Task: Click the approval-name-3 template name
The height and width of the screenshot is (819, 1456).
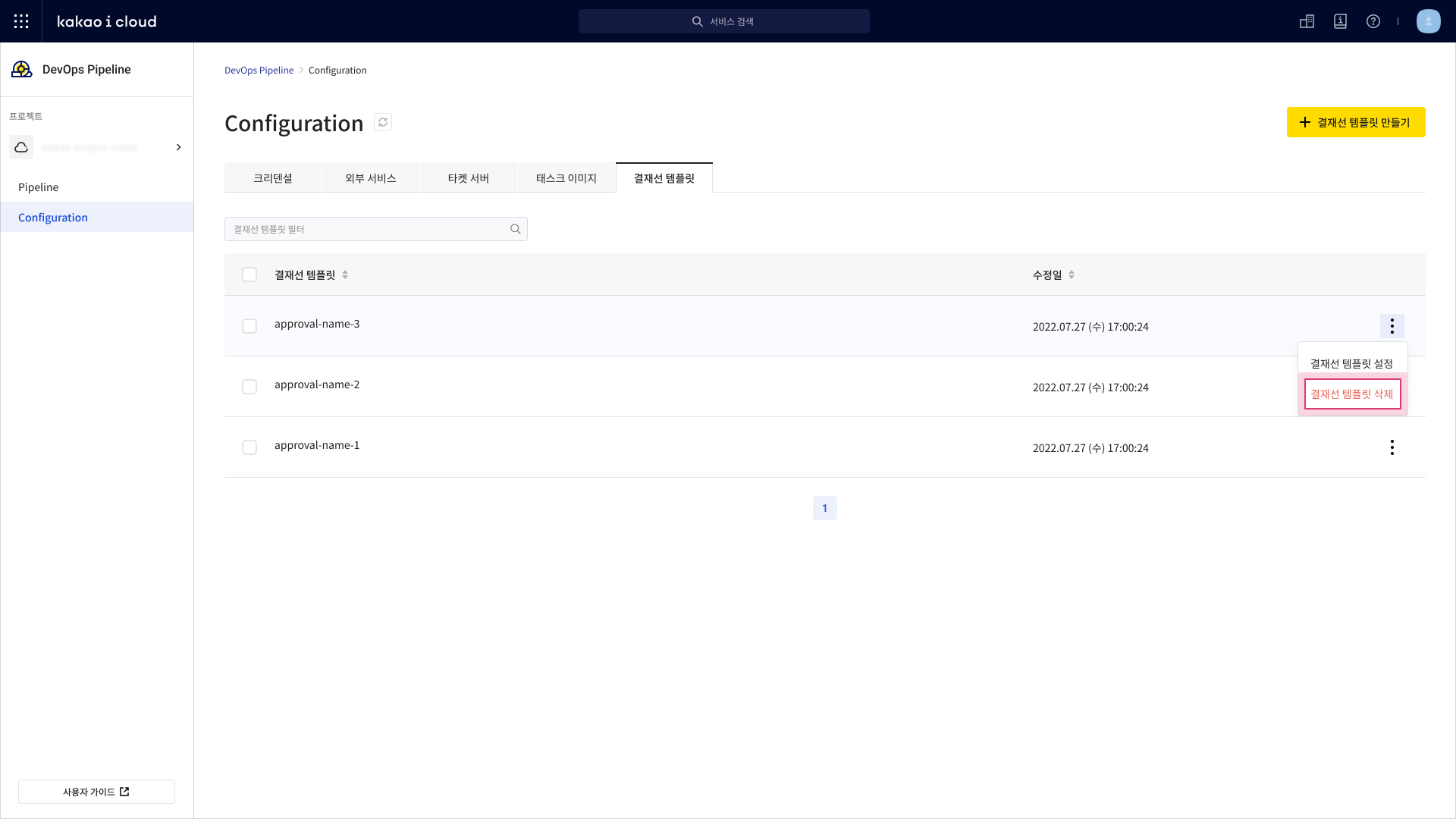Action: click(317, 324)
